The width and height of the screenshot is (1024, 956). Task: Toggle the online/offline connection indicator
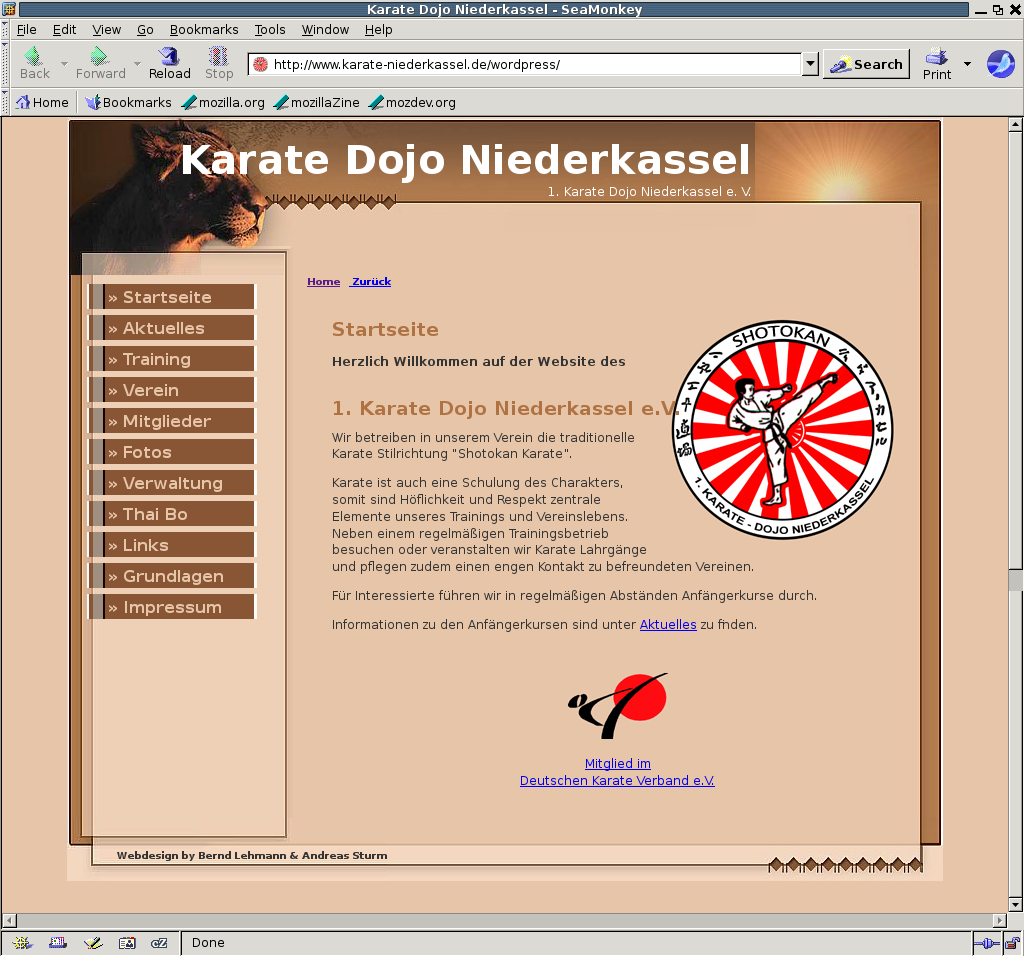pos(986,943)
